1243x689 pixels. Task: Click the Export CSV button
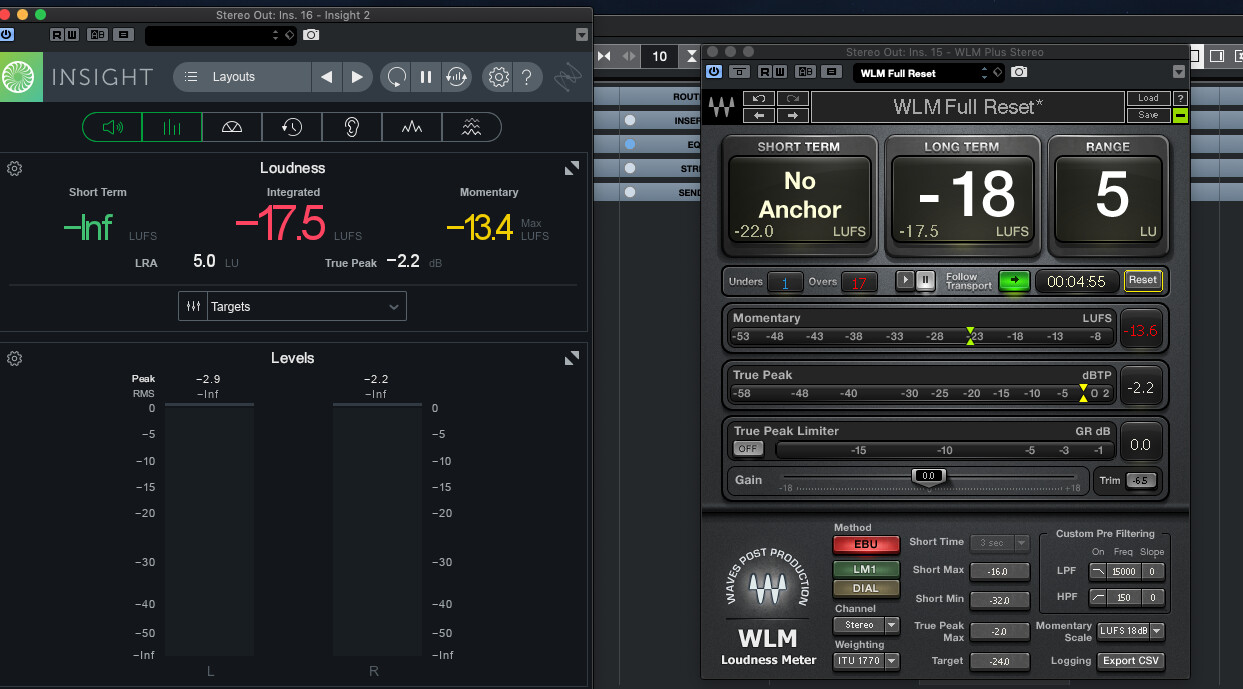point(1131,661)
